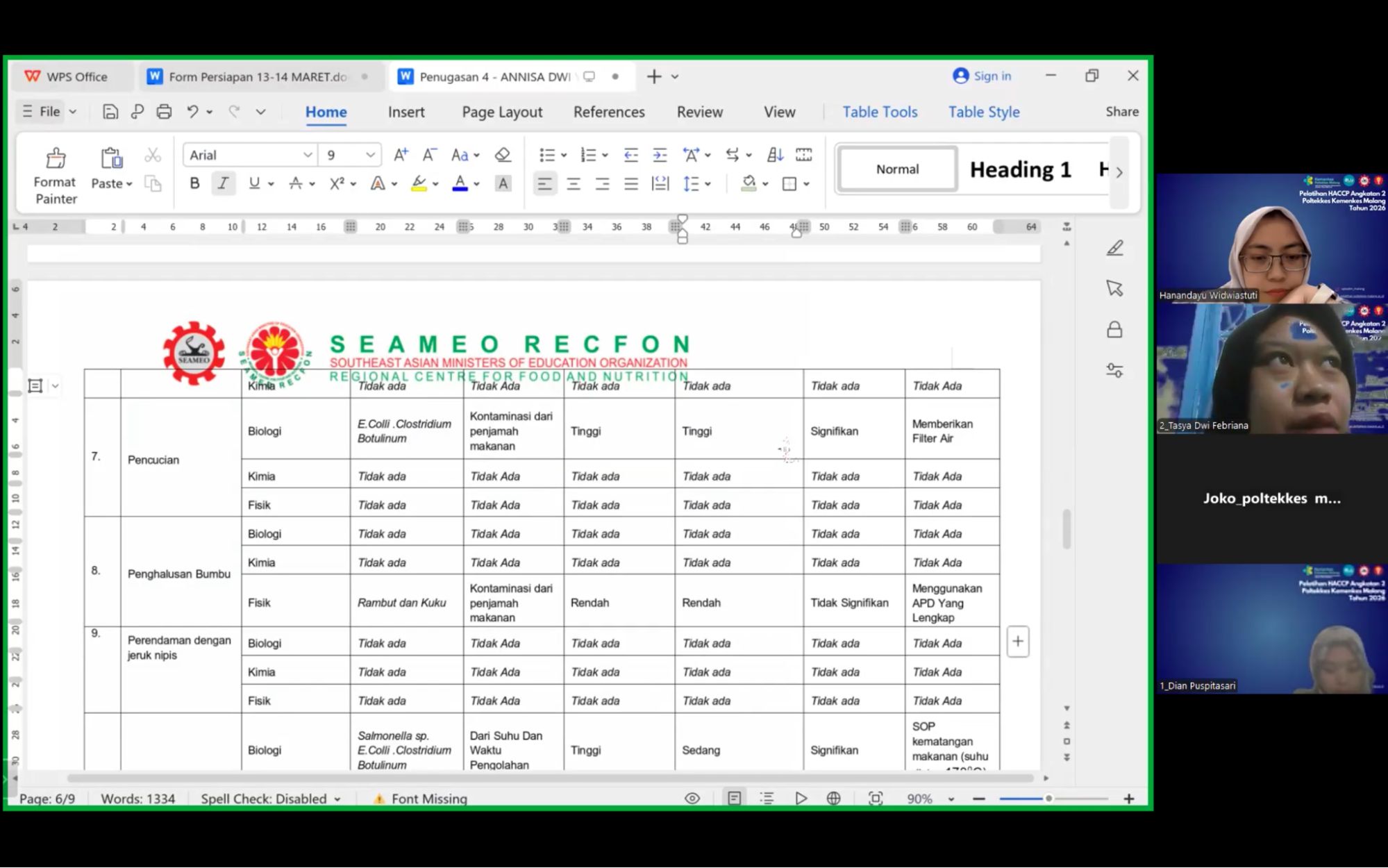Click the Sign in button
This screenshot has height=868, width=1388.
coord(982,76)
